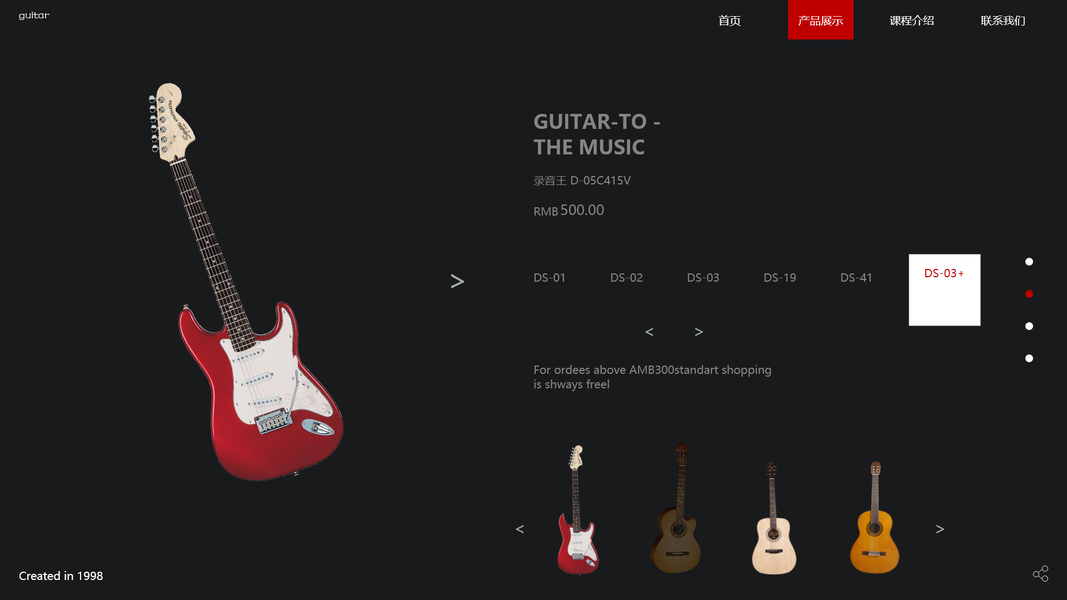Select the first white page indicator dot
Viewport: 1067px width, 600px height.
coord(1029,262)
